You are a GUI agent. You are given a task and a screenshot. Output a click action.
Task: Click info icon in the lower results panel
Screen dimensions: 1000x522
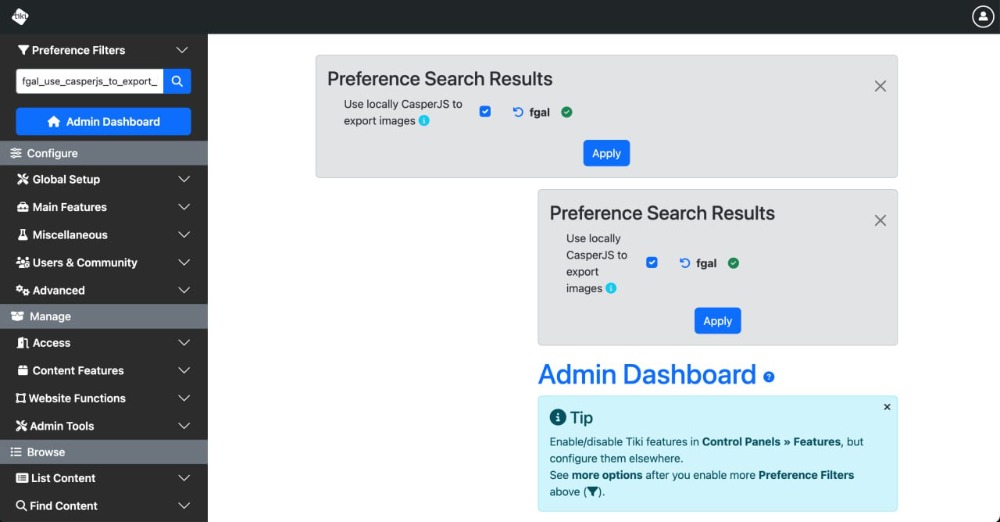(x=611, y=288)
